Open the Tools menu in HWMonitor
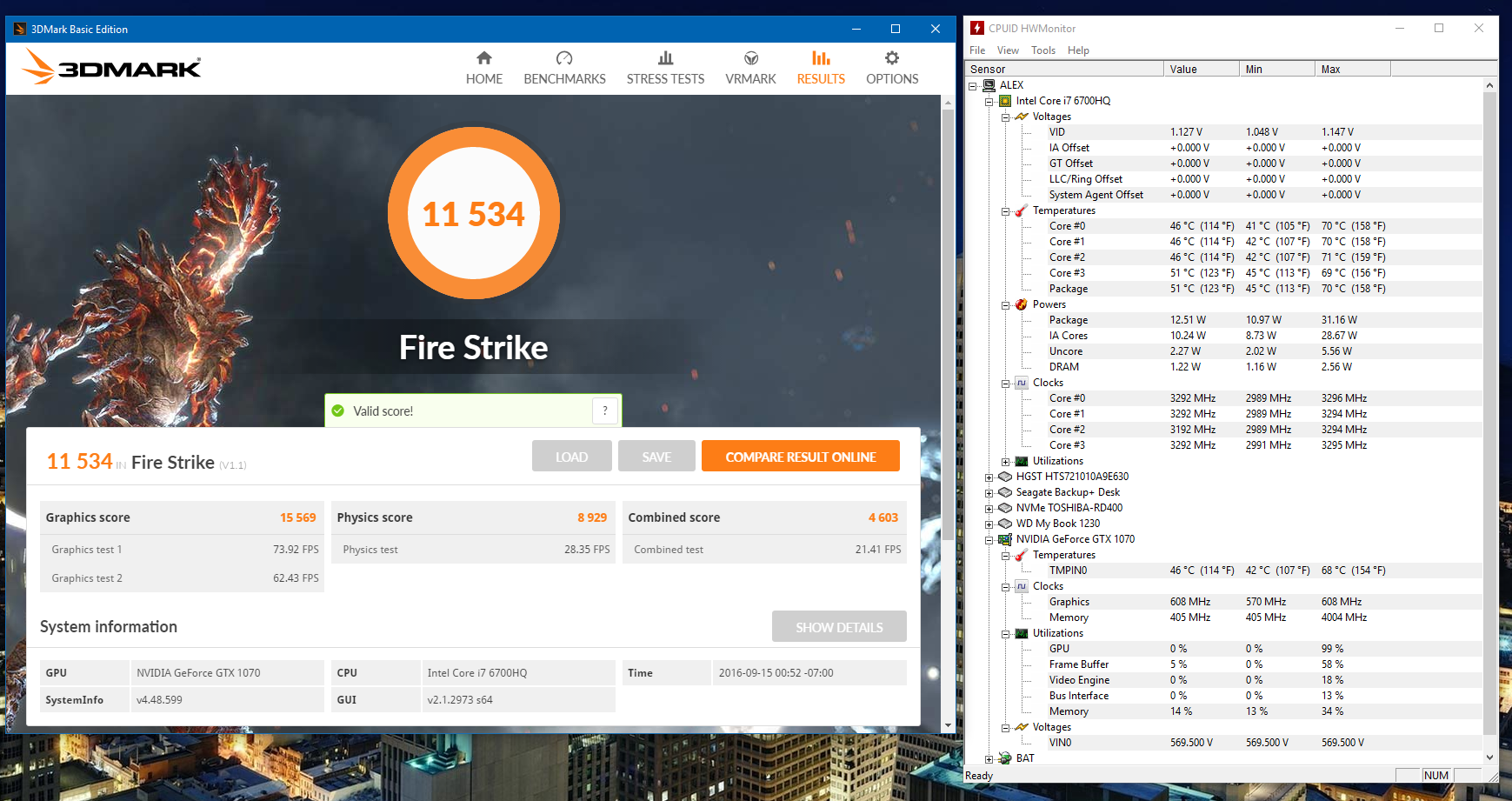Image resolution: width=1512 pixels, height=801 pixels. tap(1042, 50)
